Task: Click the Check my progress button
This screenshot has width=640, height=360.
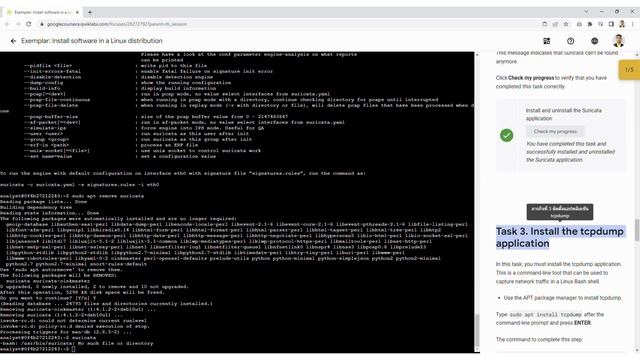Action: 555,131
